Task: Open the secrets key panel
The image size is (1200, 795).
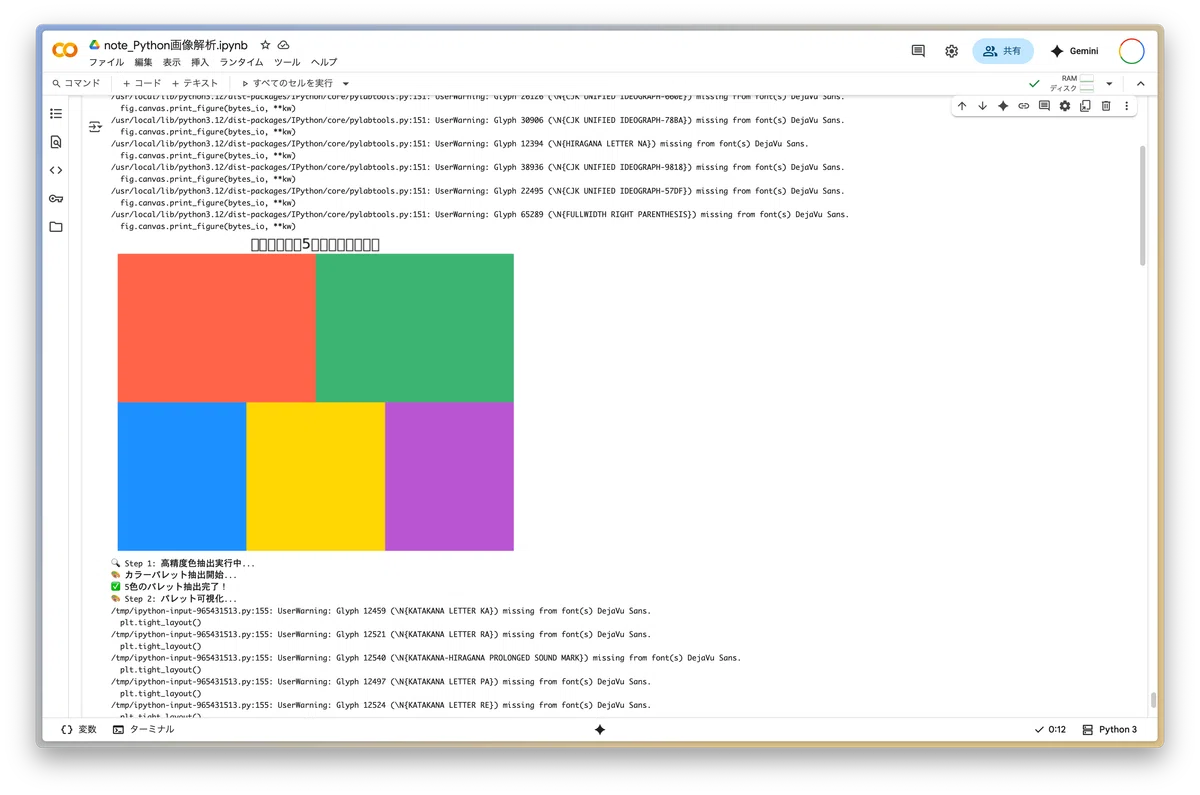Action: point(56,198)
